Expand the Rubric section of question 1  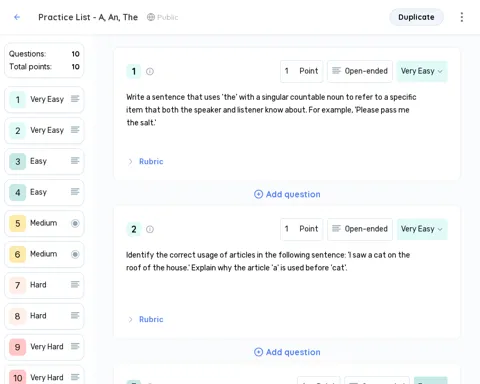(146, 162)
